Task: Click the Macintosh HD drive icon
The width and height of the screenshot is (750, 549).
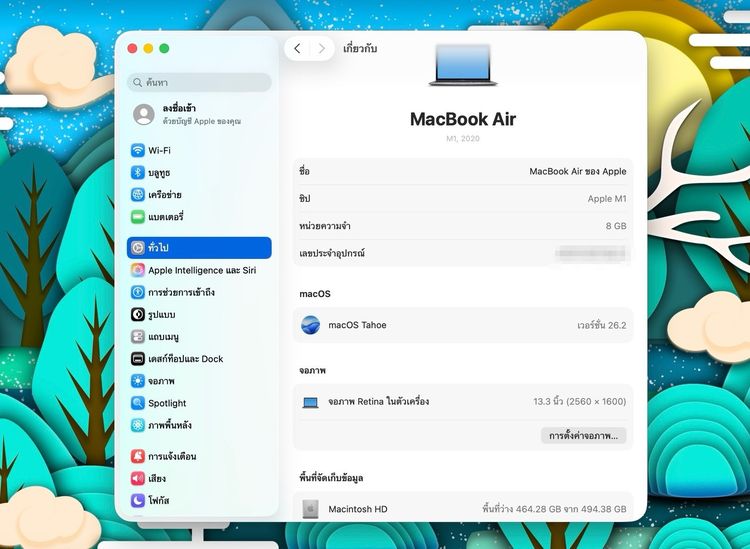Action: [310, 509]
